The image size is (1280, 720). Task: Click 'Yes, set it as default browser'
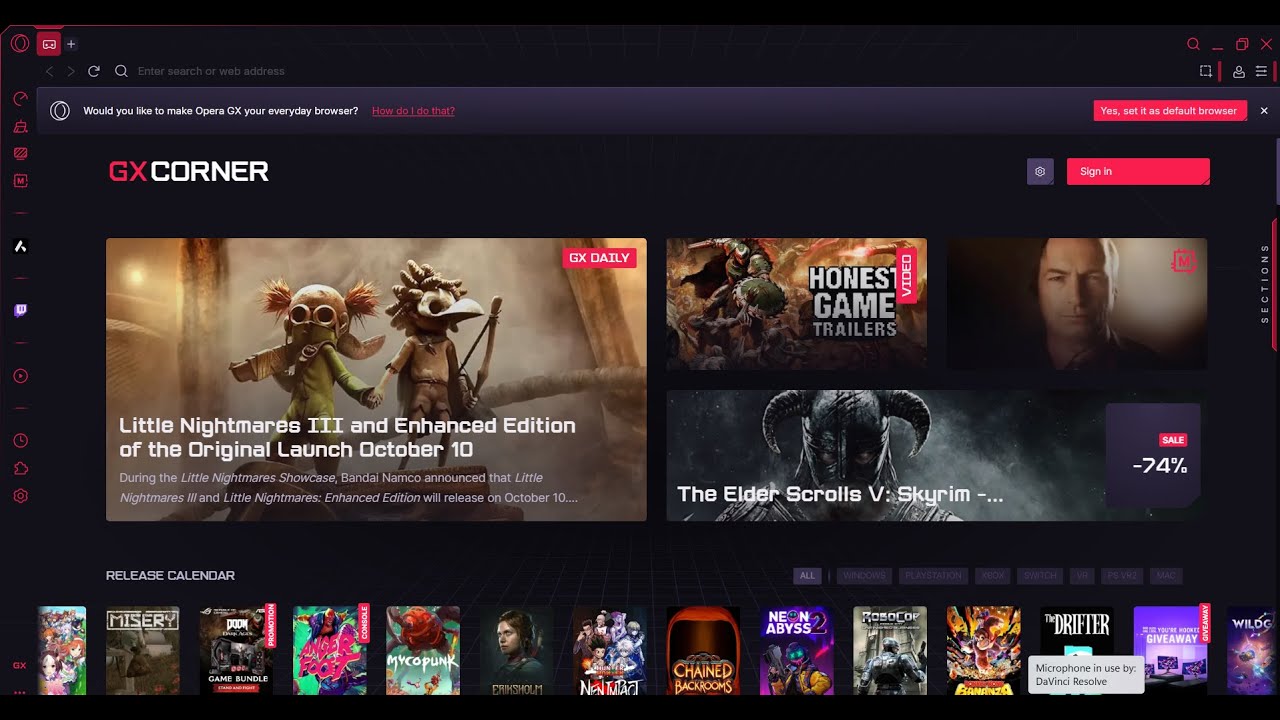[x=1170, y=111]
